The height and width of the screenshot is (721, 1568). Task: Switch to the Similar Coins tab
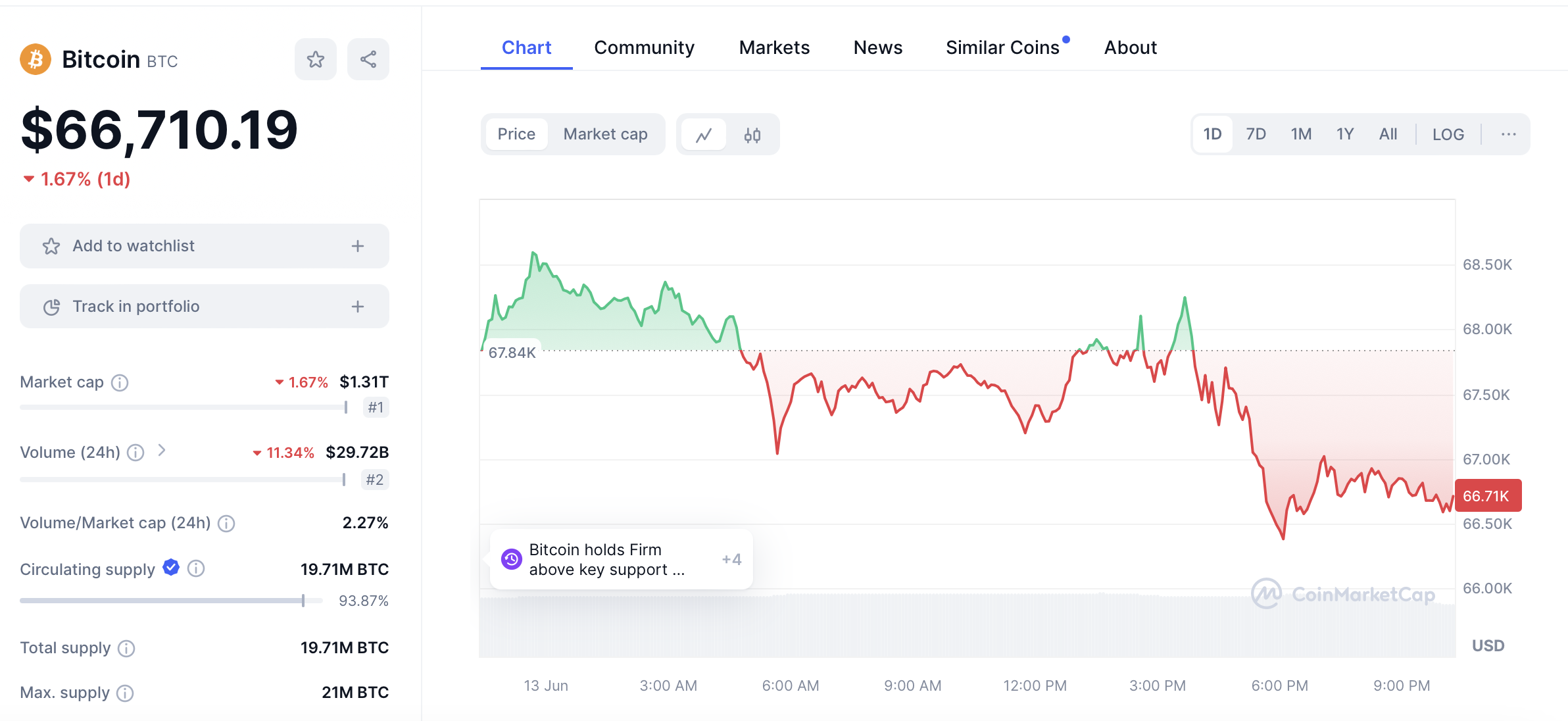click(x=1002, y=48)
